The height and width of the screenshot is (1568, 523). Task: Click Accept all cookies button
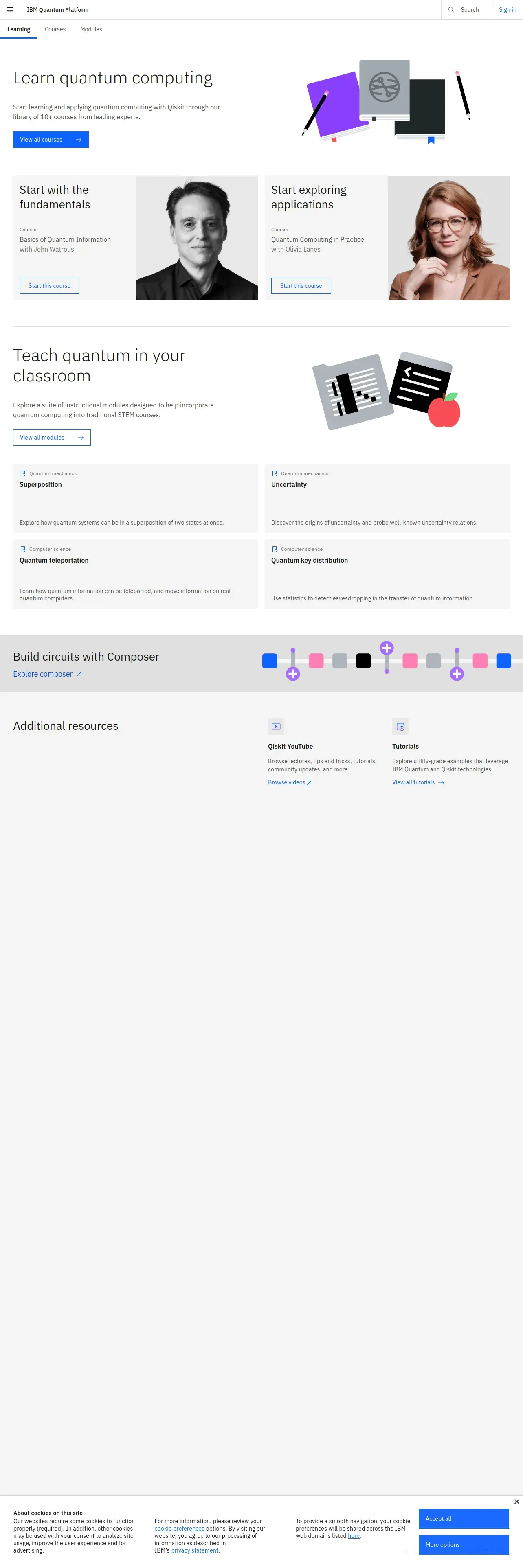464,1519
